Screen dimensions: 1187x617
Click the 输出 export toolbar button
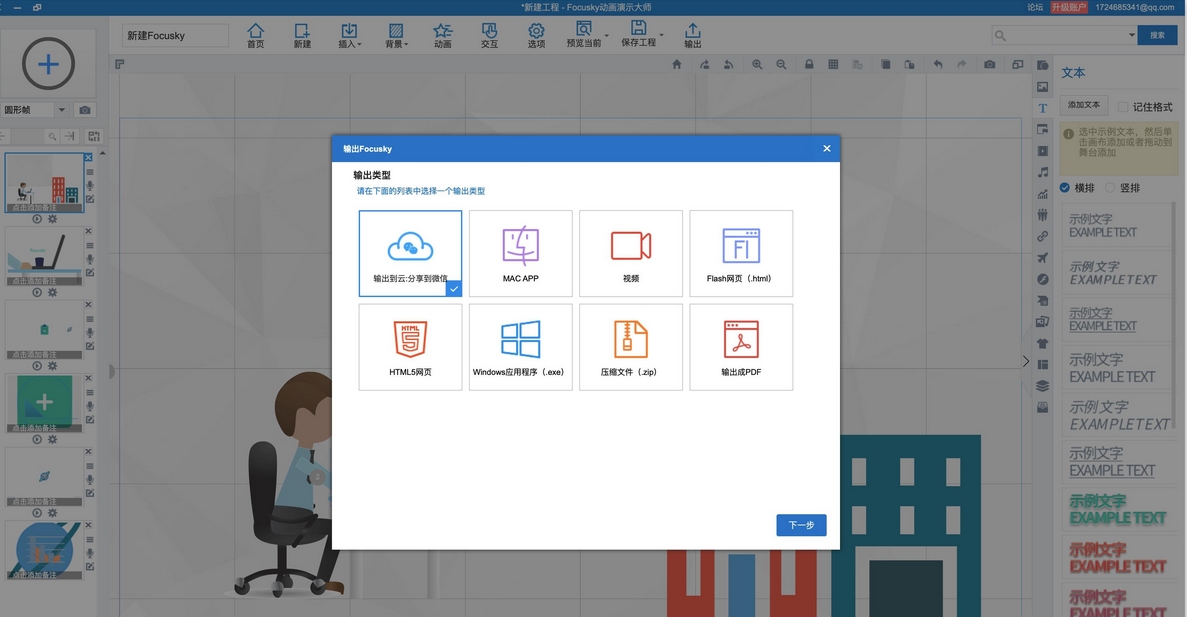pyautogui.click(x=693, y=35)
